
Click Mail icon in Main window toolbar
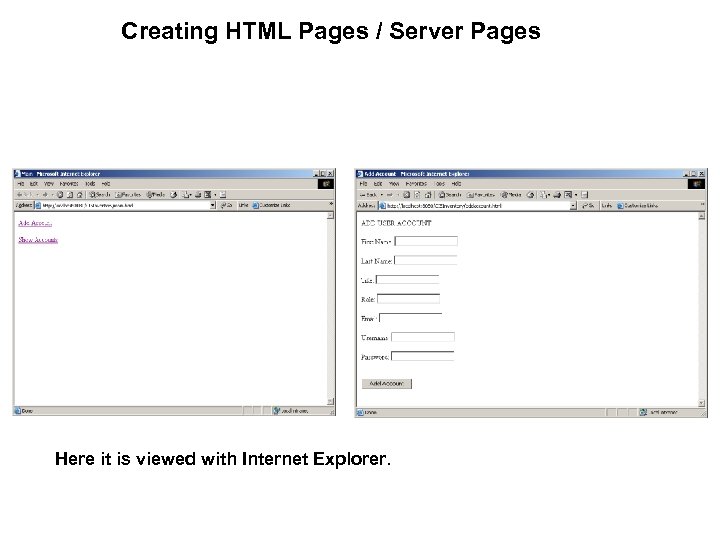coord(185,195)
